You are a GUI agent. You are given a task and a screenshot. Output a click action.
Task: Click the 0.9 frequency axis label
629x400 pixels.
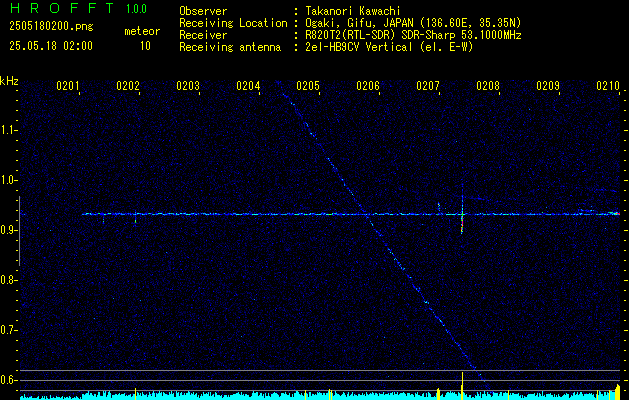coord(7,230)
